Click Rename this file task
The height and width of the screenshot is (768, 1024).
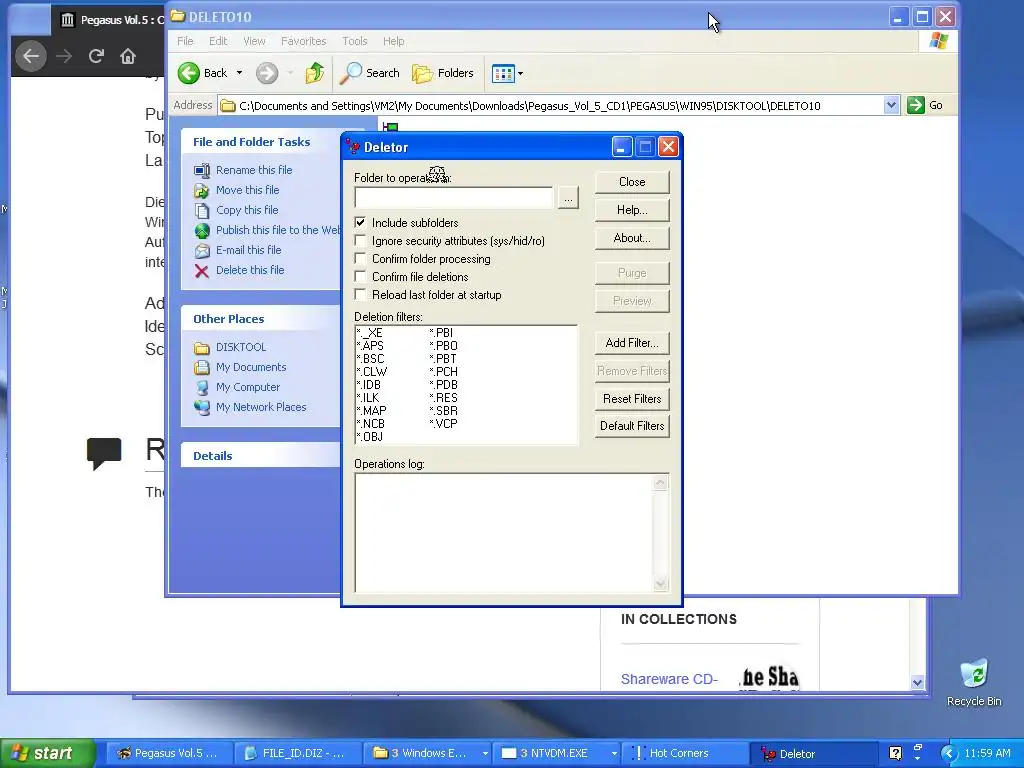(254, 170)
